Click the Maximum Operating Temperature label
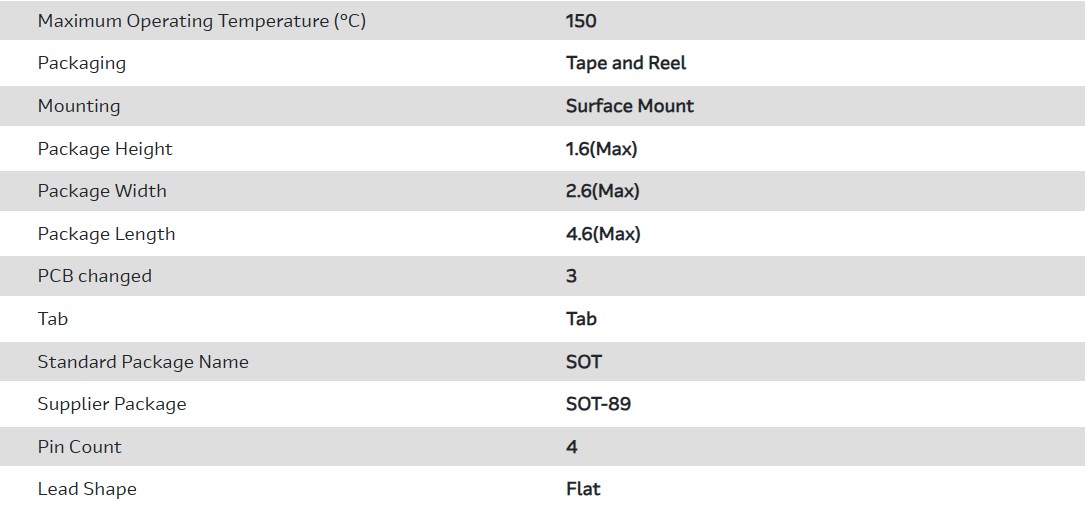 pos(202,21)
